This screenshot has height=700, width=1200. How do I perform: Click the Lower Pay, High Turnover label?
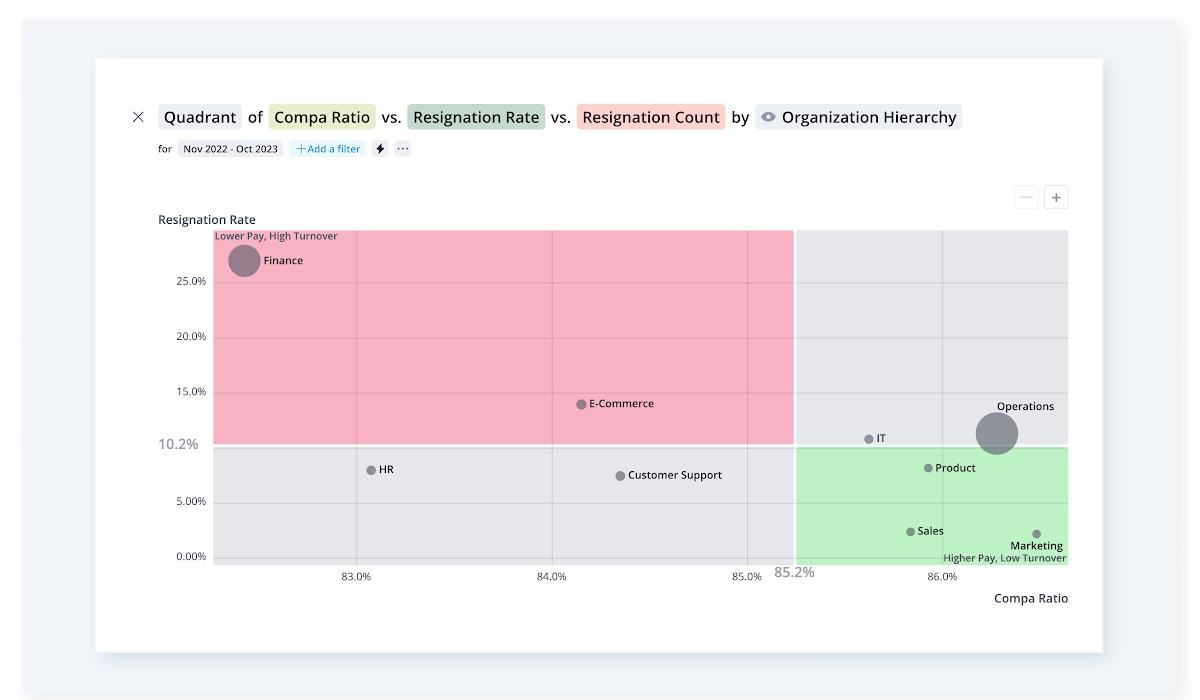(x=276, y=236)
